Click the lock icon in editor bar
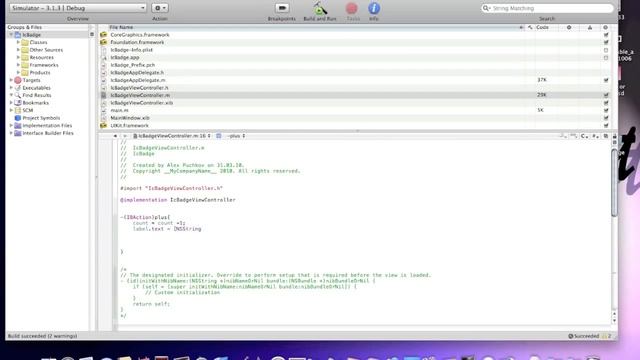Image resolution: width=640 pixels, height=360 pixels. [x=615, y=136]
